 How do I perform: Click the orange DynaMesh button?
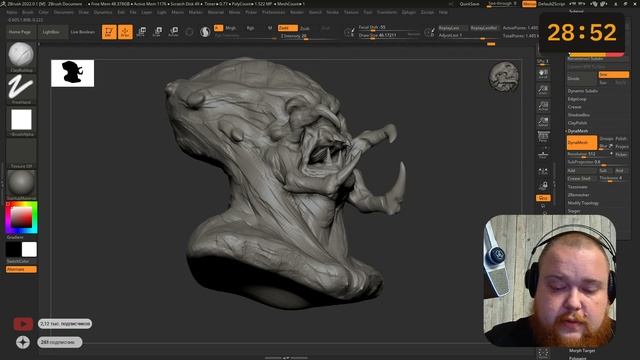tap(582, 143)
